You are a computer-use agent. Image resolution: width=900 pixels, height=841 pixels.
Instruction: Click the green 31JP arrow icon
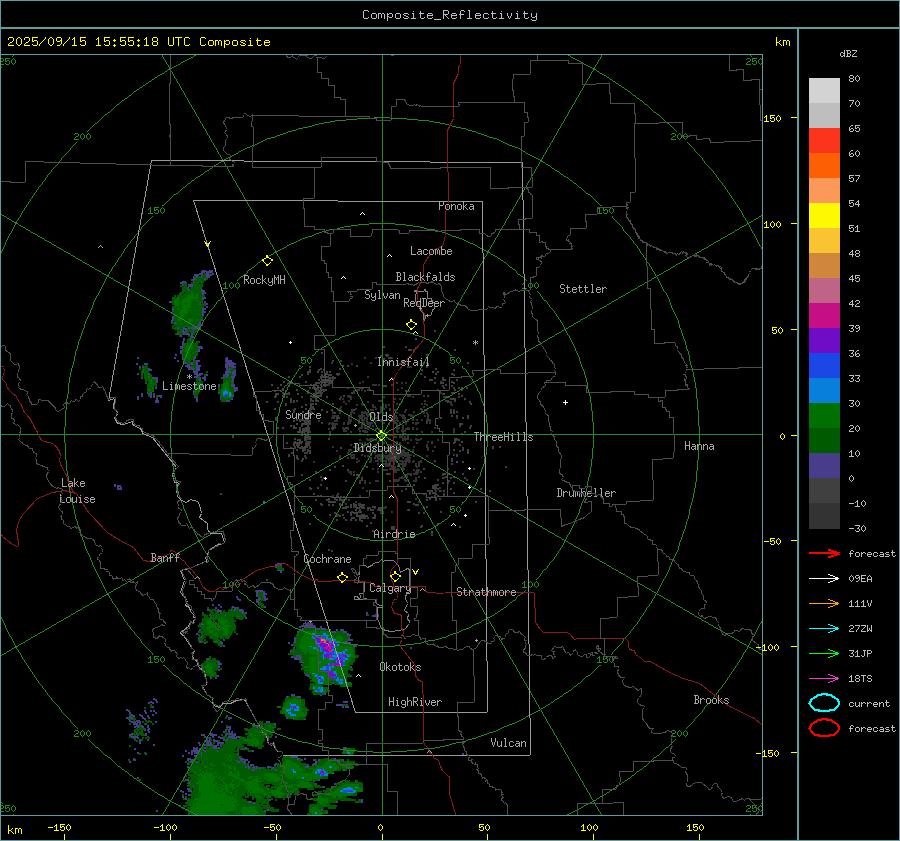pyautogui.click(x=824, y=653)
